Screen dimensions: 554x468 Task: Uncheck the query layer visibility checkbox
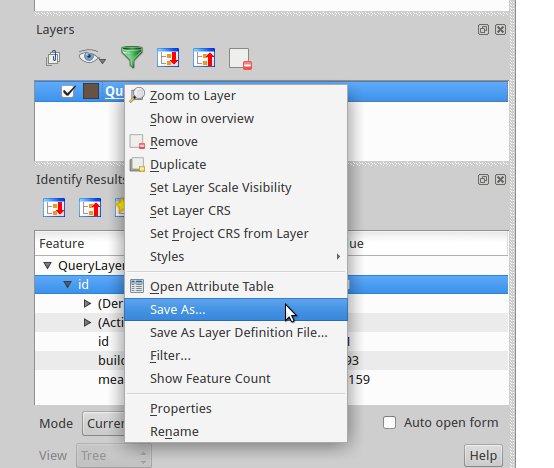68,91
